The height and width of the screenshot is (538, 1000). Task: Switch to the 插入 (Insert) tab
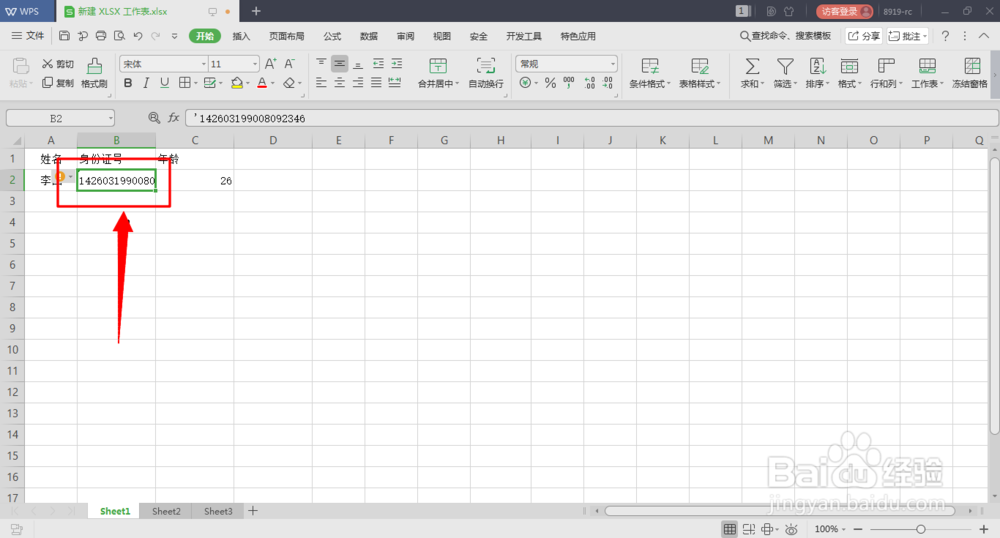point(241,36)
